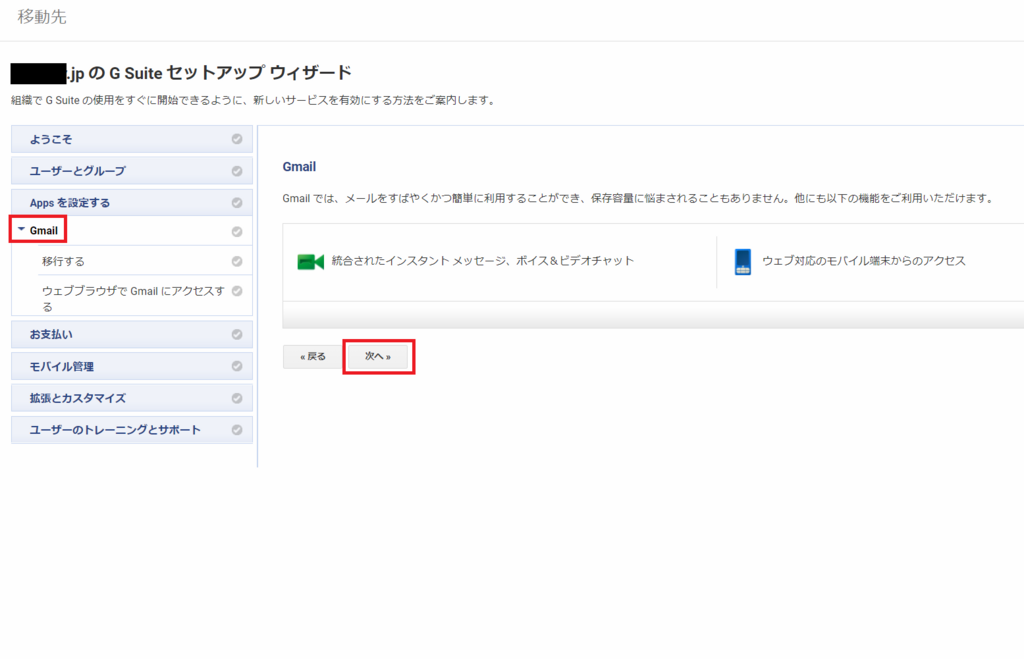
Task: Click checkmark icon beside ウェブブラウザで Gmail にアクセスする
Action: pyautogui.click(x=237, y=291)
